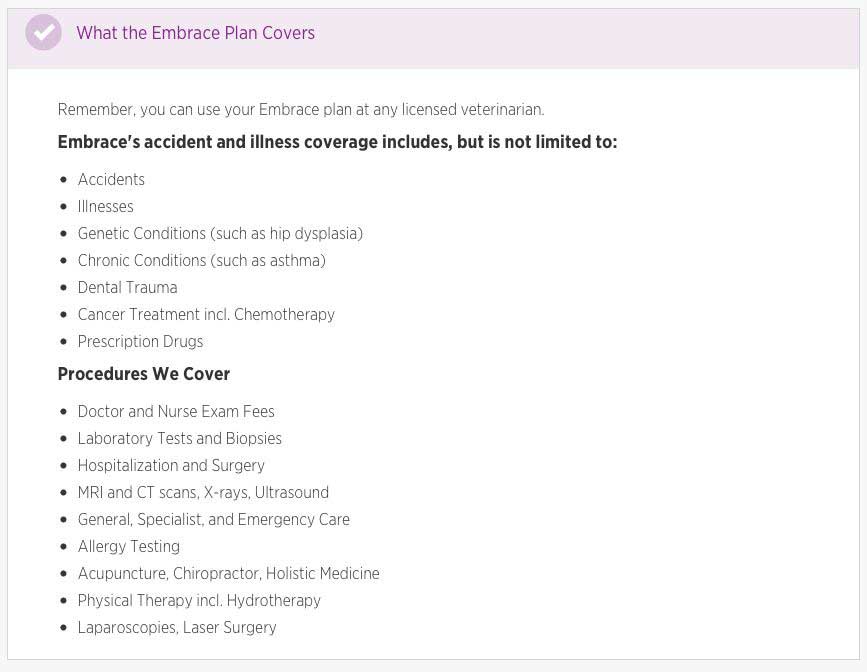The height and width of the screenshot is (672, 867).
Task: Click the 'Allergy Testing' item
Action: [128, 546]
